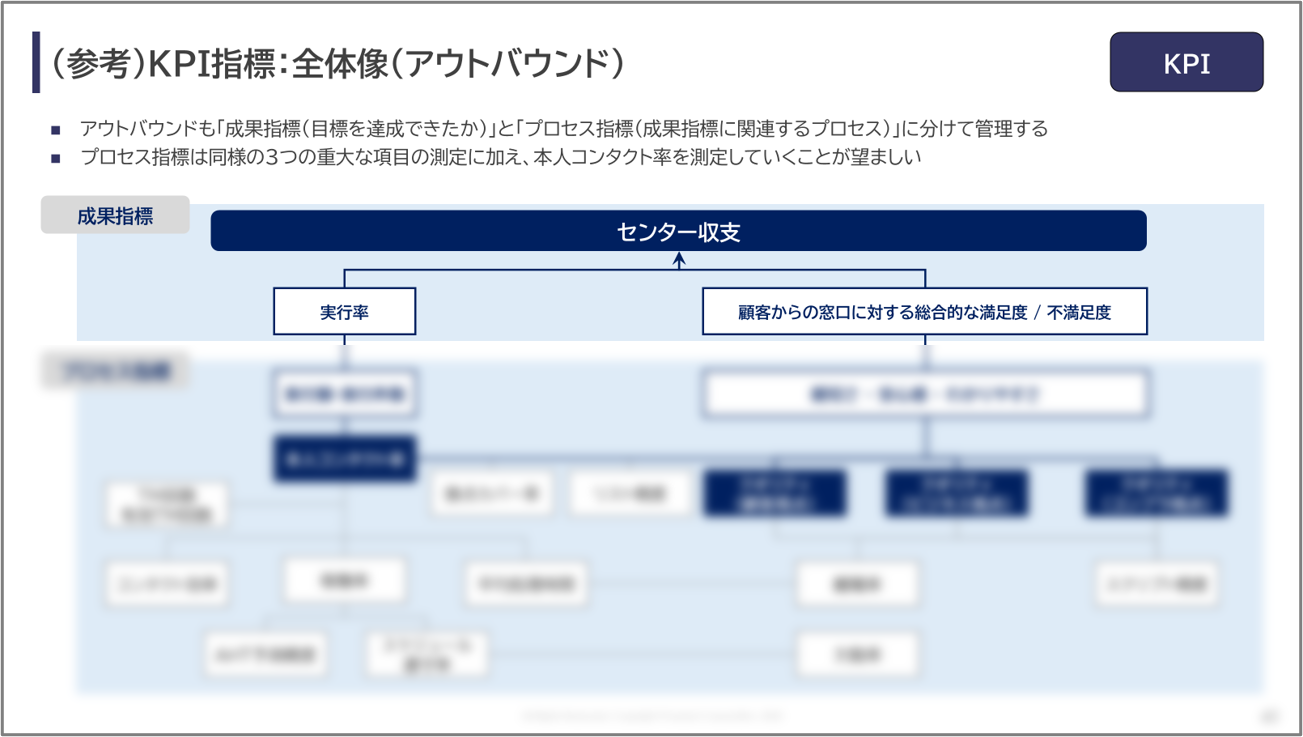Screen dimensions: 1303x737
Task: Select the dark blue accent bar beside the title
Action: coord(37,60)
